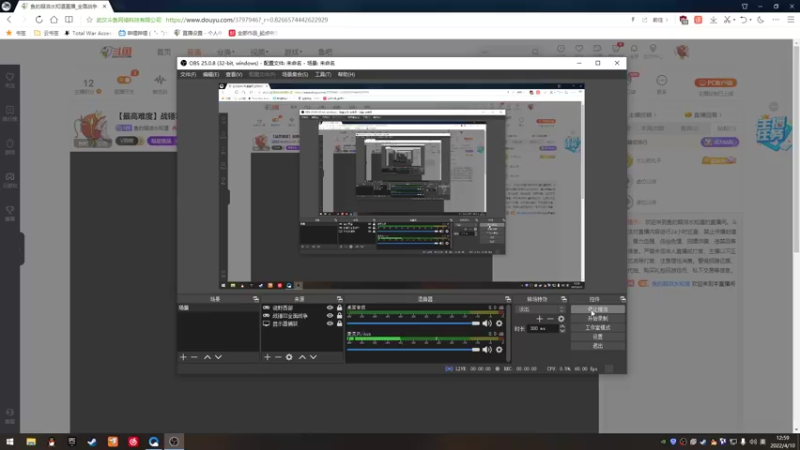Undock the 混音器 mixer panel
Image resolution: width=800 pixels, height=450 pixels.
click(x=508, y=299)
